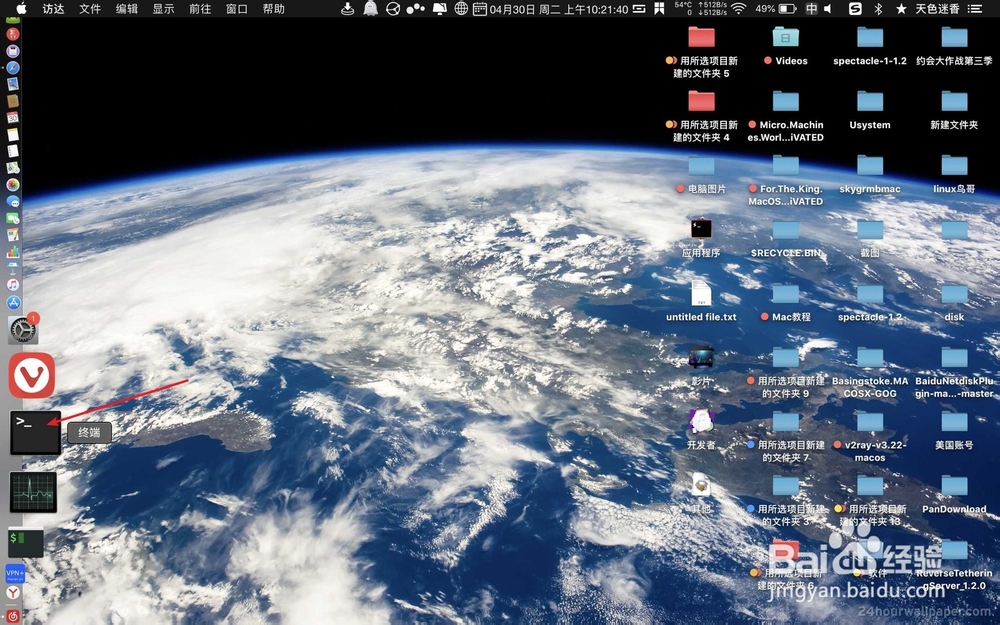1000x625 pixels.
Task: Open Notification Center list icon
Action: 975,9
